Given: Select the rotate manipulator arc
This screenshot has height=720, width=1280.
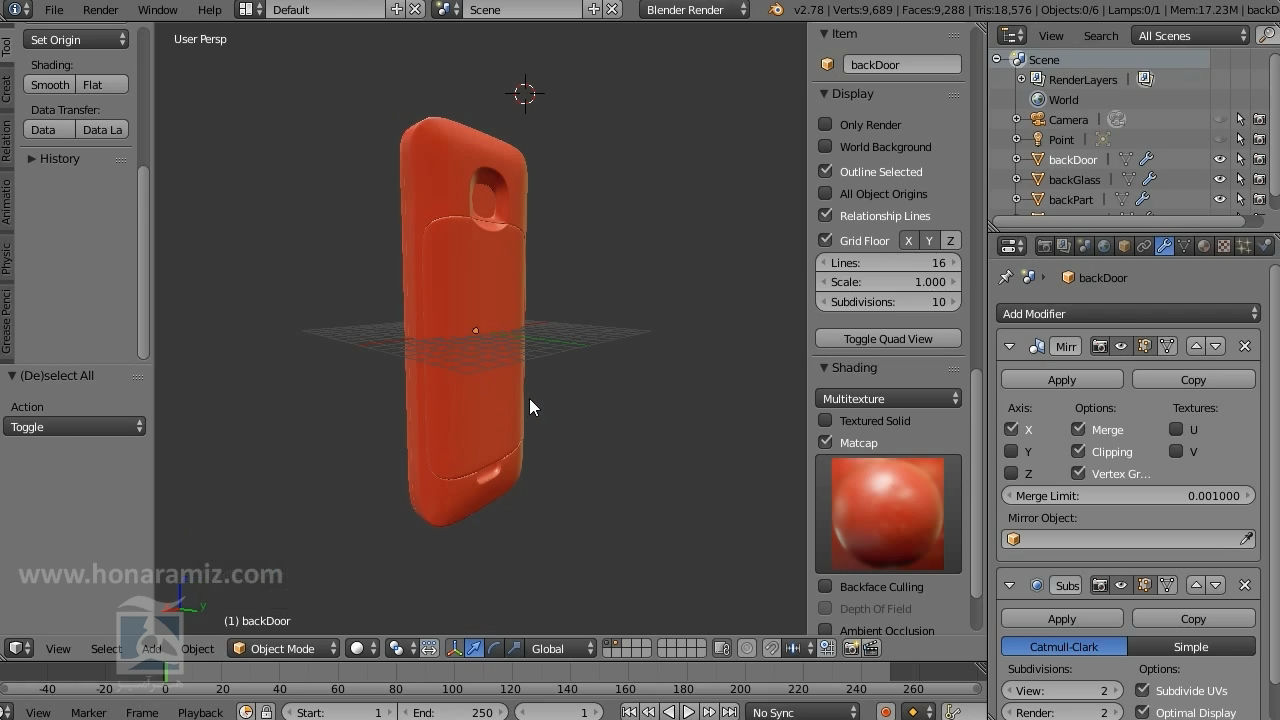Looking at the screenshot, I should [494, 648].
